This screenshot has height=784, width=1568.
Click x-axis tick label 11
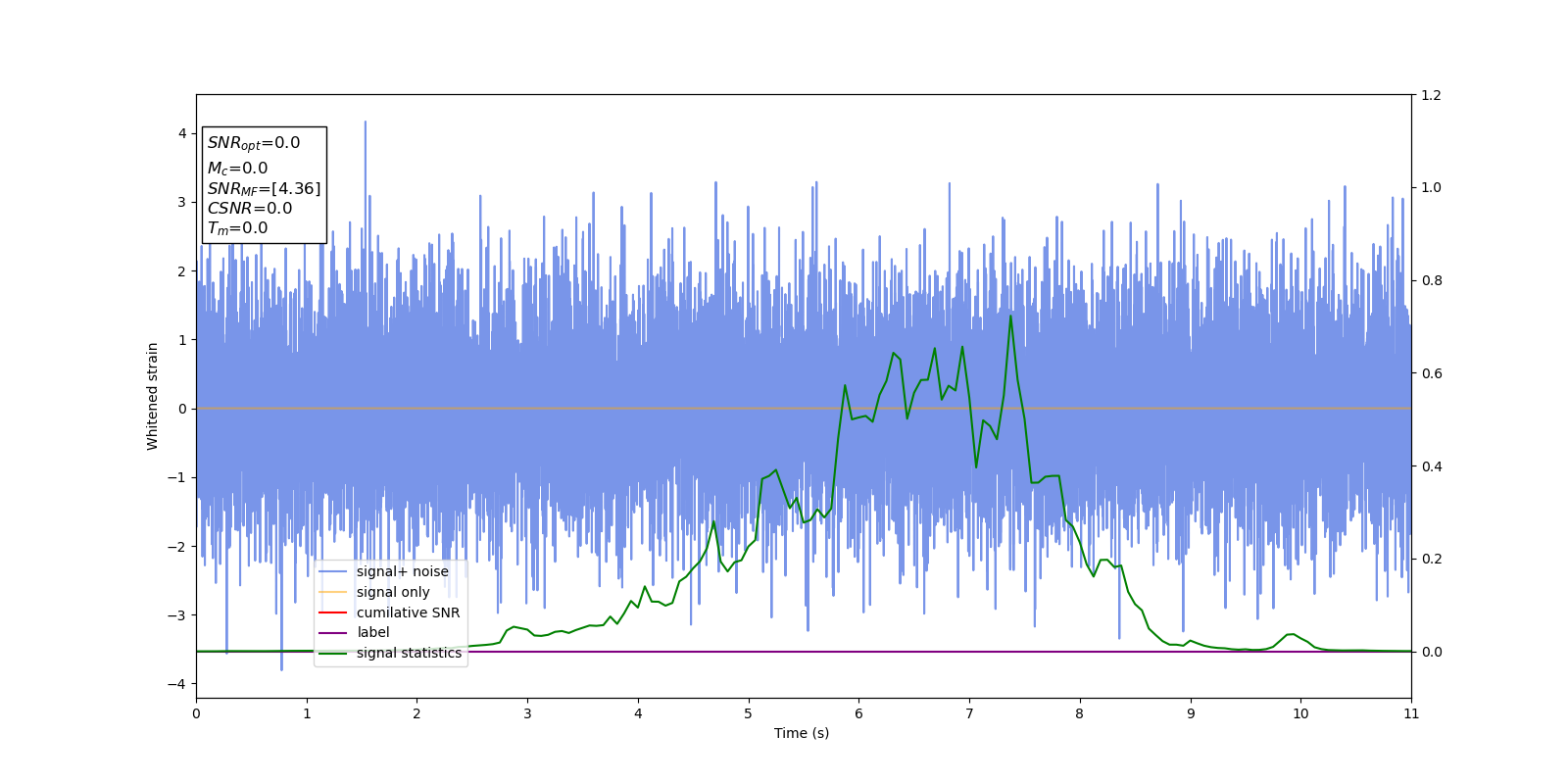click(x=1411, y=713)
